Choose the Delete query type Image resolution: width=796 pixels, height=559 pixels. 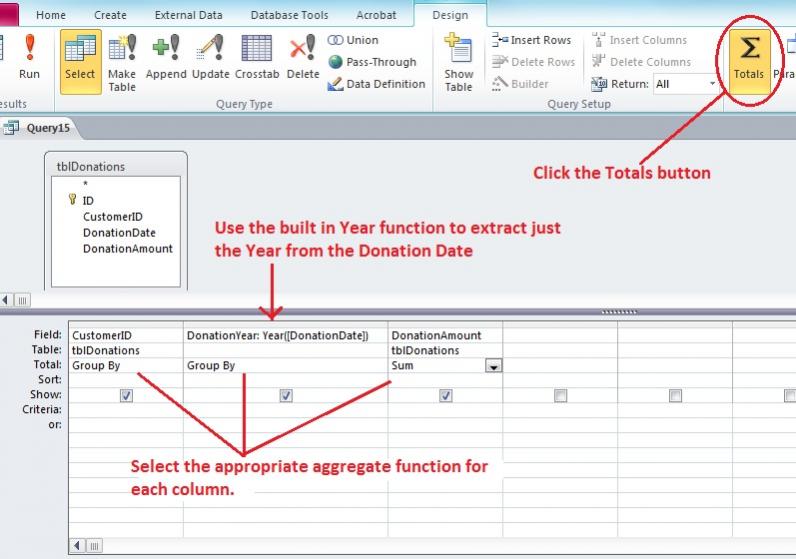point(303,57)
